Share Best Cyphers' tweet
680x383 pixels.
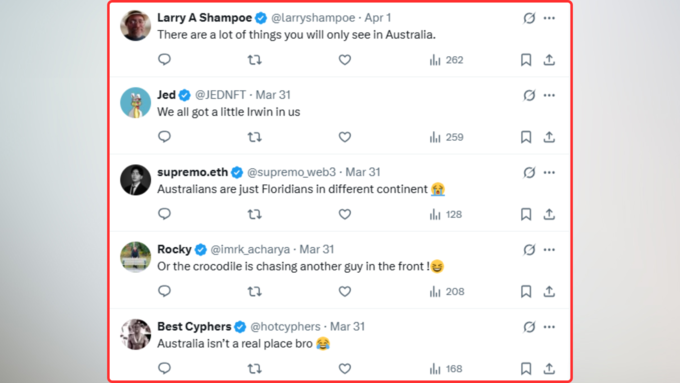[x=549, y=369]
